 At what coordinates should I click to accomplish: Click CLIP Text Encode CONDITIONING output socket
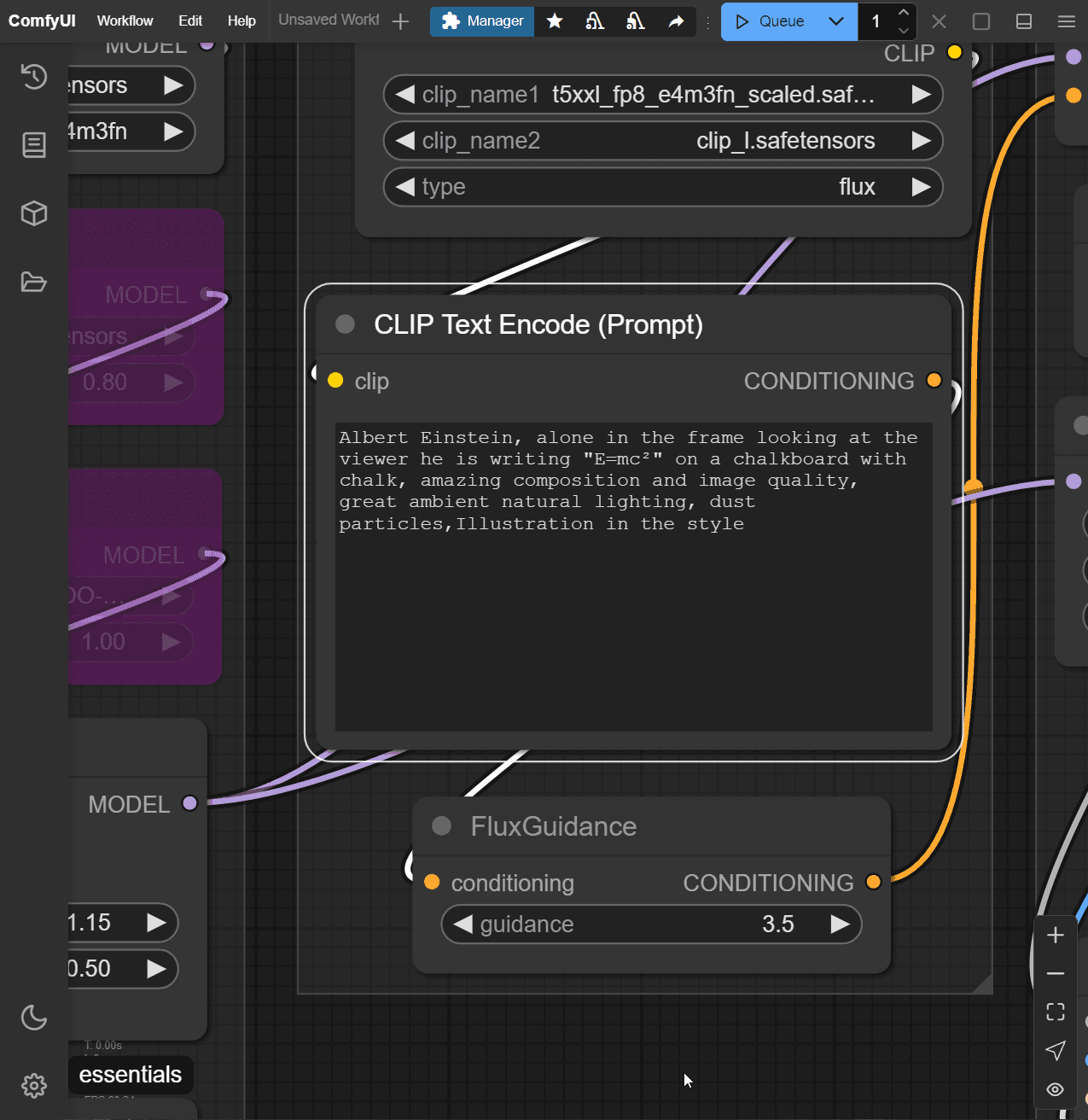tap(934, 381)
